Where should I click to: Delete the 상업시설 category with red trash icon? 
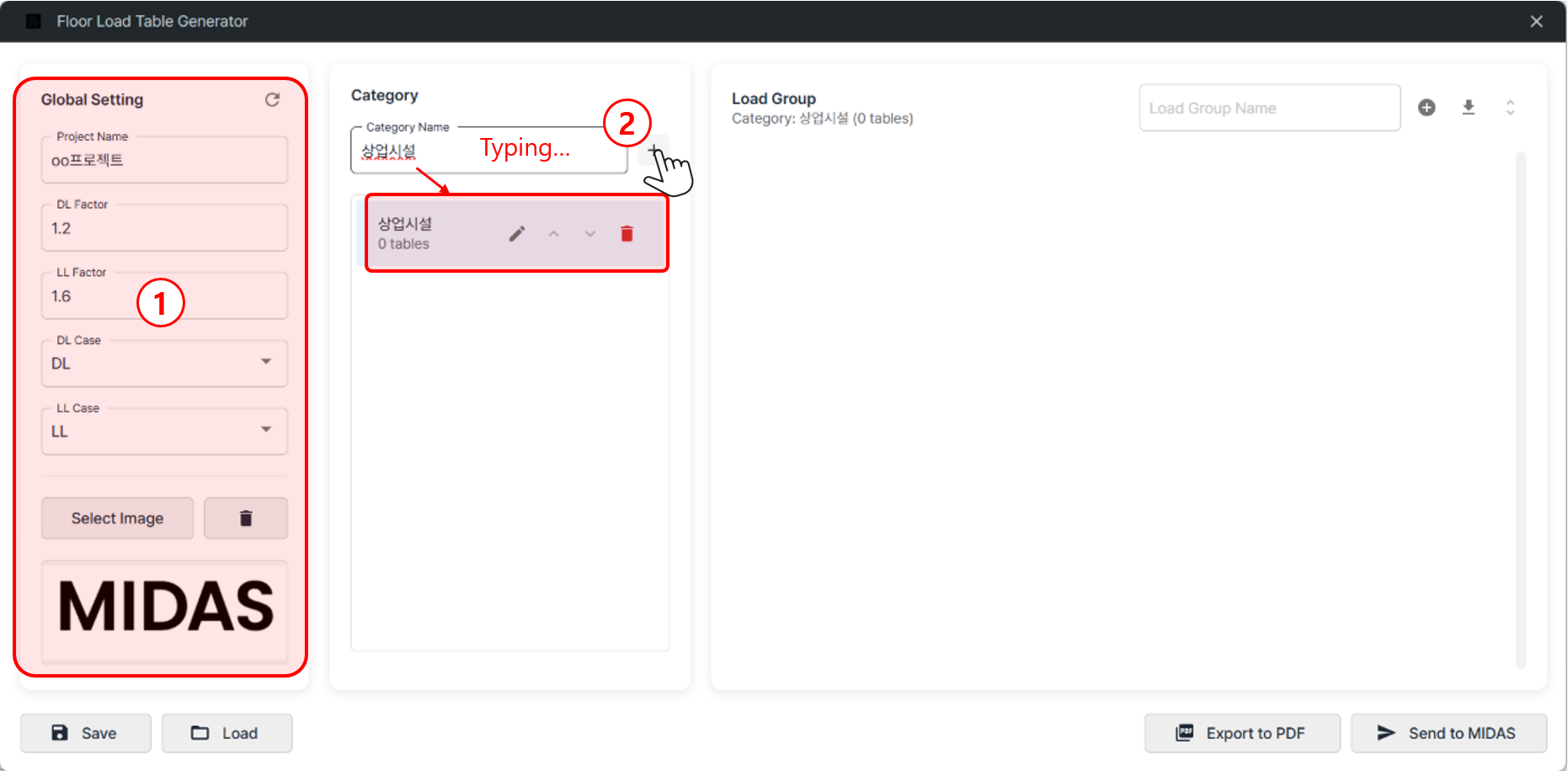click(x=627, y=234)
